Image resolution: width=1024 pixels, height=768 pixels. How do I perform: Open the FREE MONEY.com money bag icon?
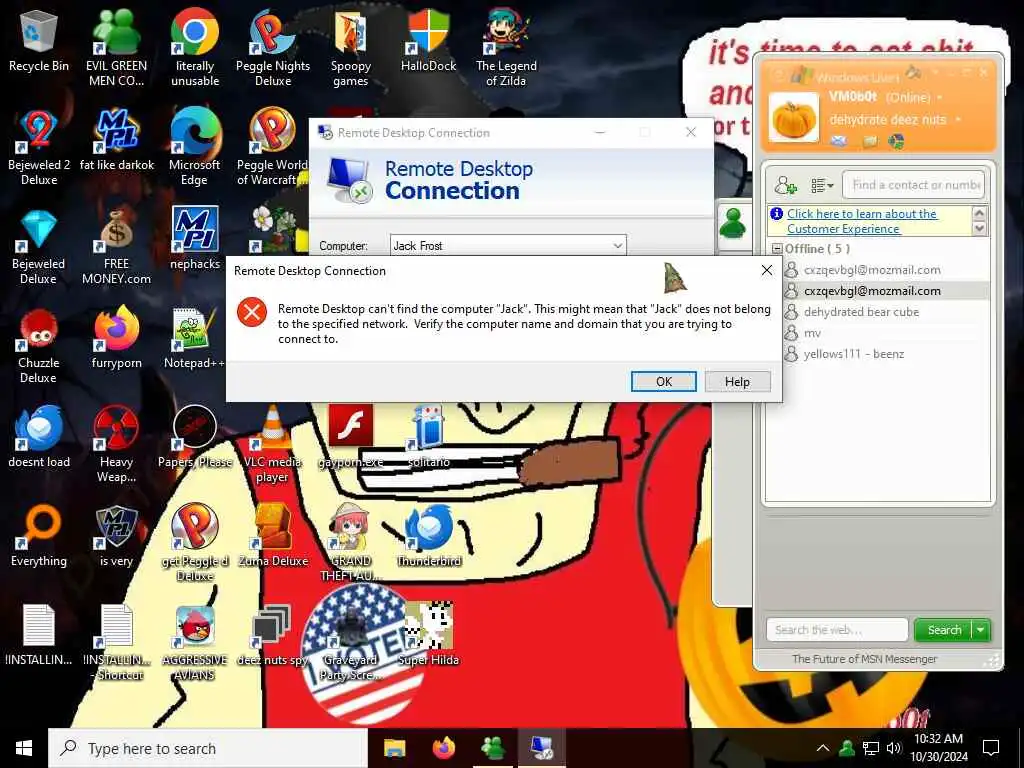(116, 247)
